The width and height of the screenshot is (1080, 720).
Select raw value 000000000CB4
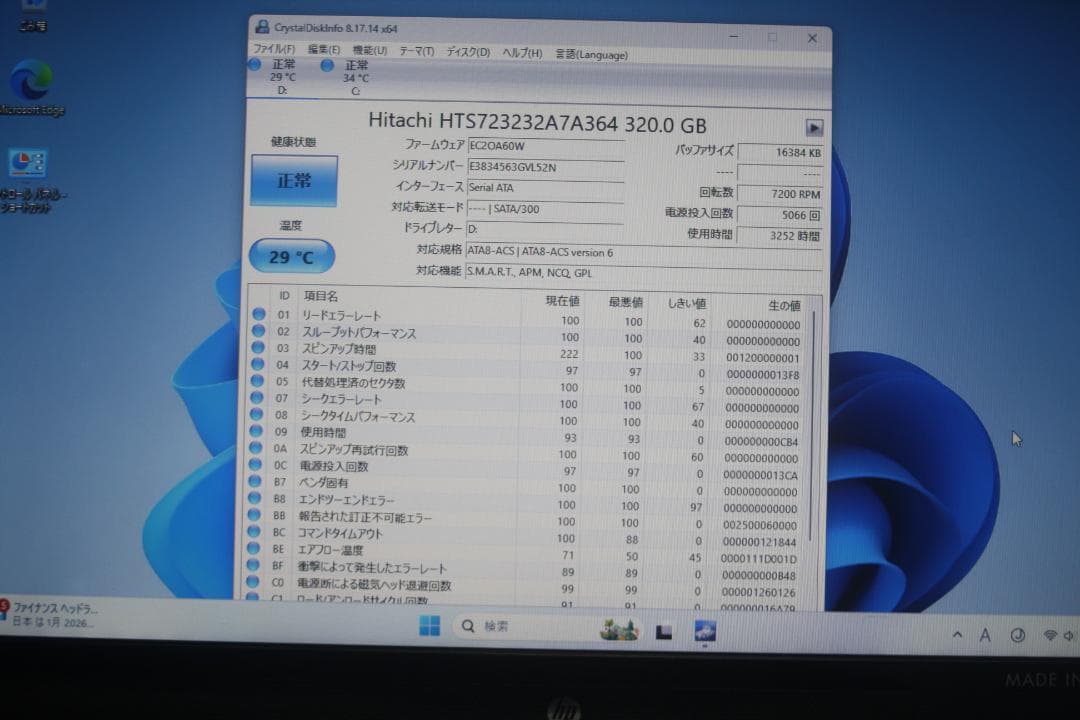pyautogui.click(x=761, y=442)
